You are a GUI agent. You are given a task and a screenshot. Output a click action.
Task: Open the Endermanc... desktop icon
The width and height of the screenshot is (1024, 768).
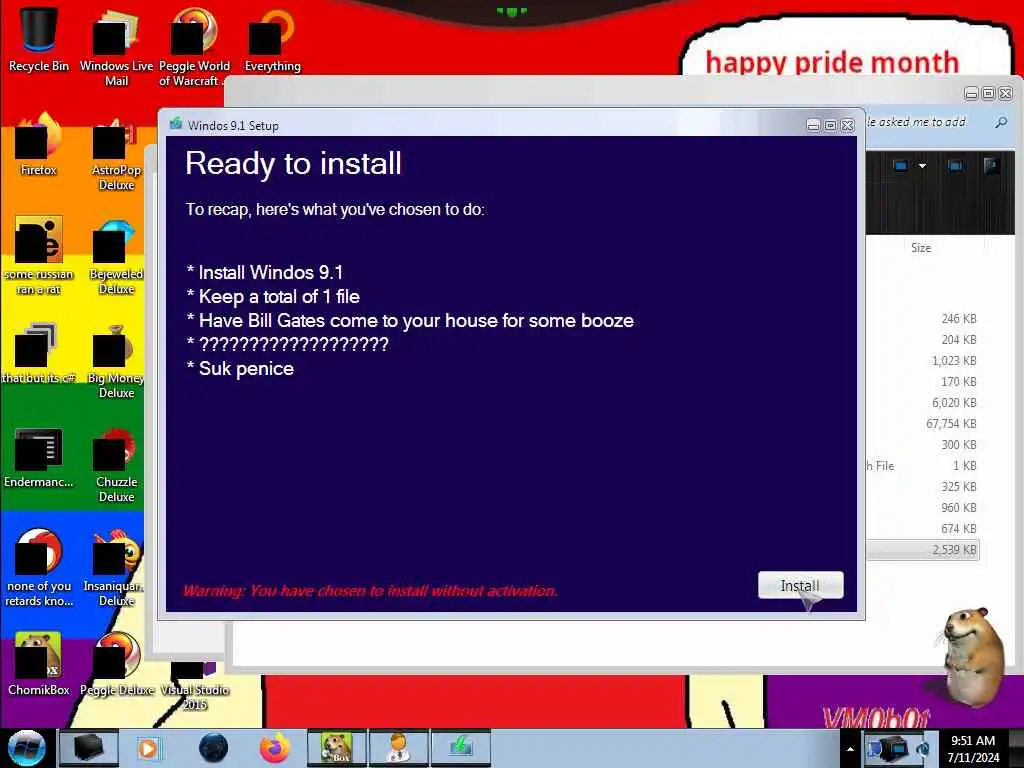[39, 457]
